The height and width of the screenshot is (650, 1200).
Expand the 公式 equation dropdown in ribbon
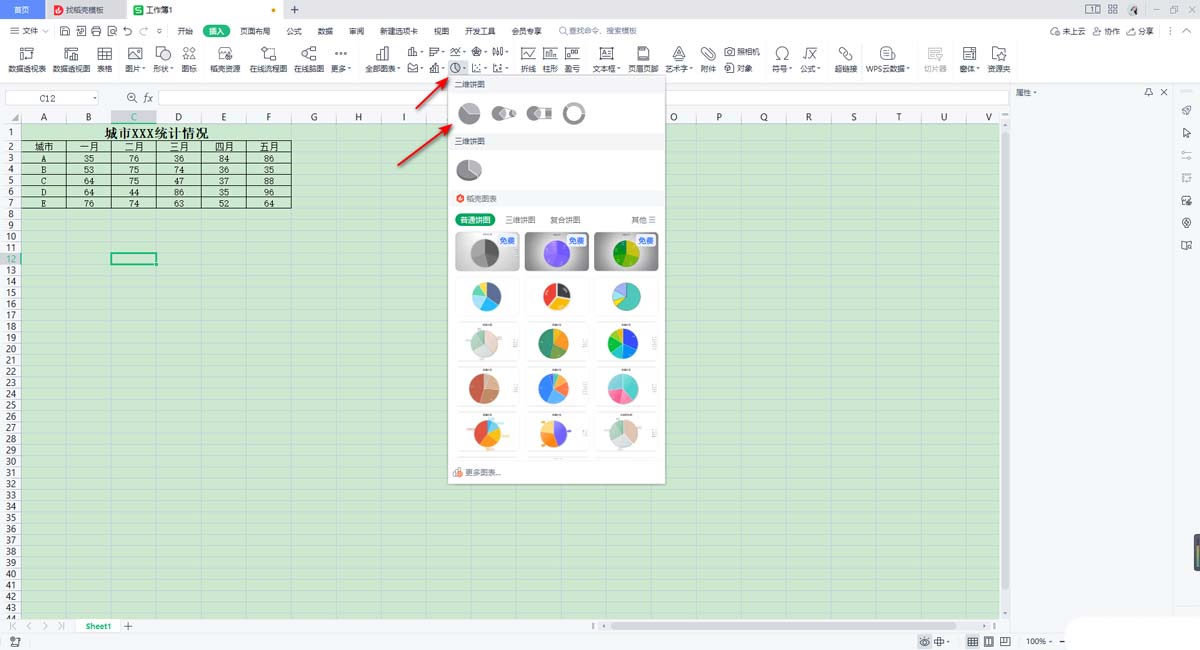pos(810,60)
